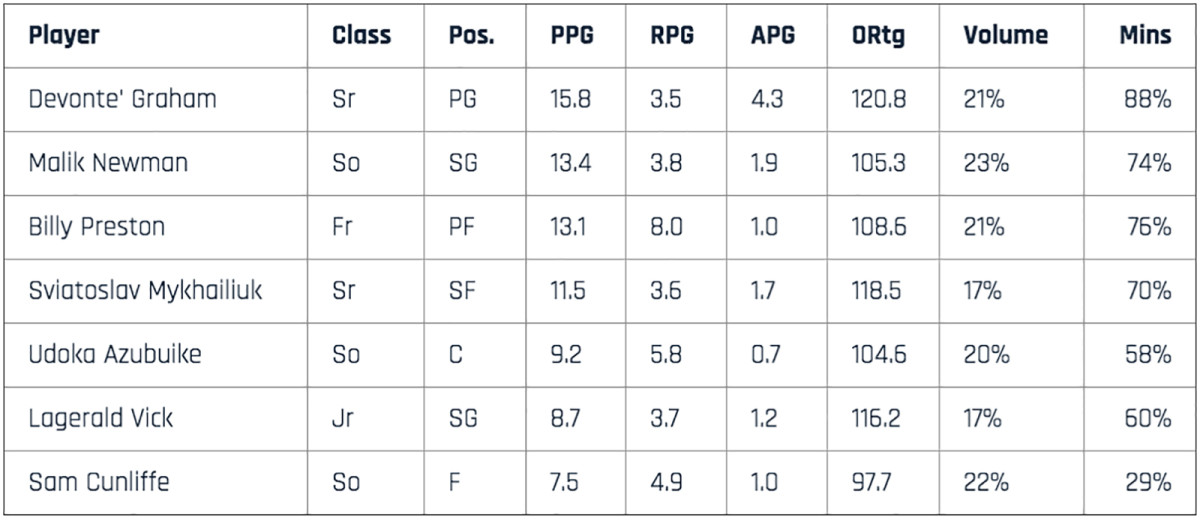Select the Class column header
The width and height of the screenshot is (1200, 521).
coord(361,36)
